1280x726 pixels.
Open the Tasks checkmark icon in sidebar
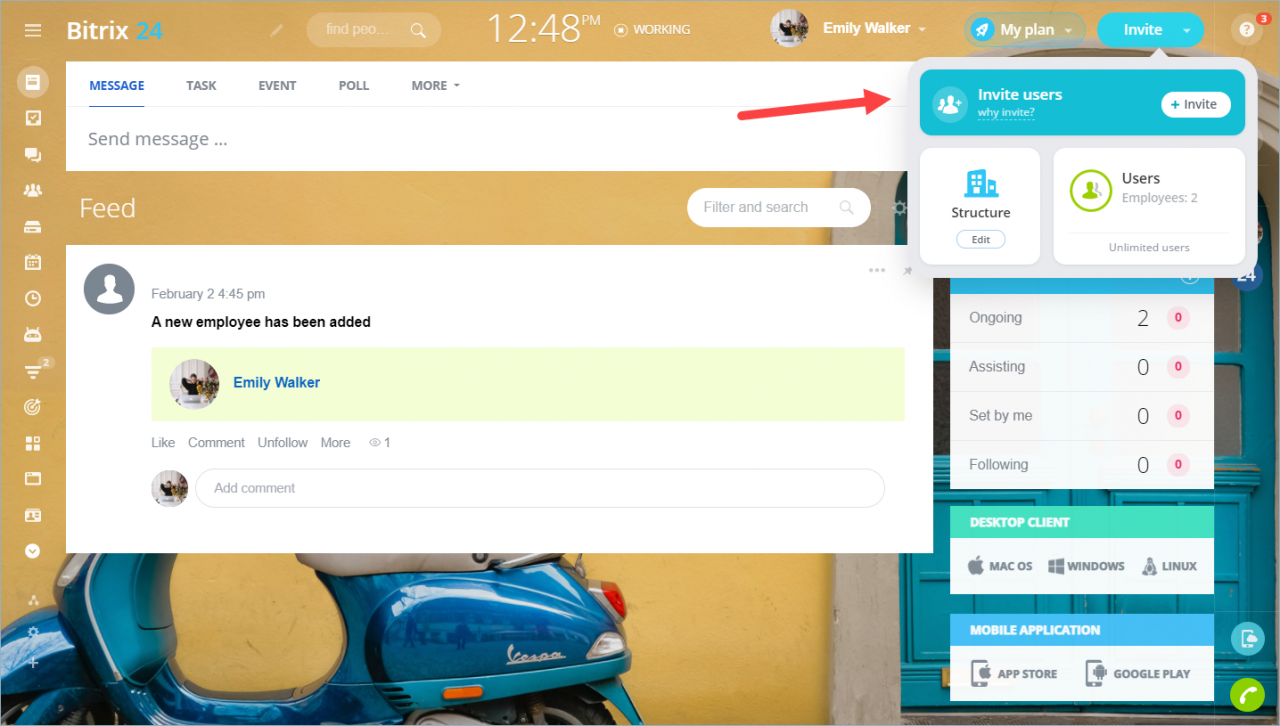point(33,118)
